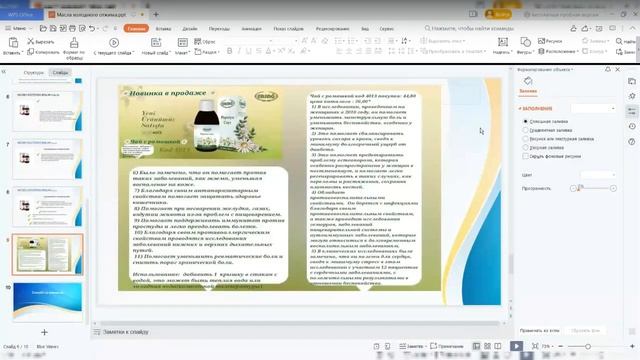Click the Paste (Вставить) clipboard icon

click(13, 42)
